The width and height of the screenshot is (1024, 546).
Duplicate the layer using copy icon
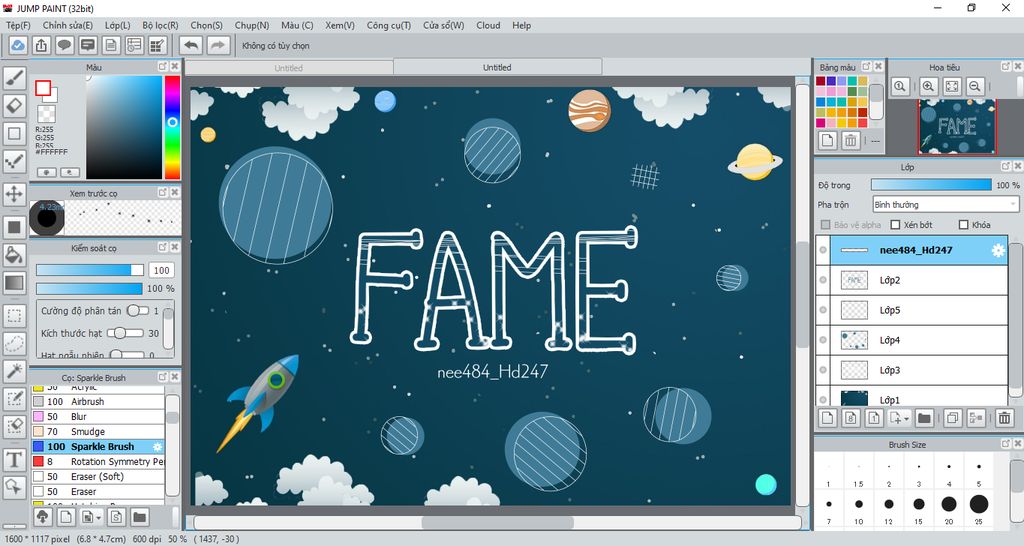952,418
